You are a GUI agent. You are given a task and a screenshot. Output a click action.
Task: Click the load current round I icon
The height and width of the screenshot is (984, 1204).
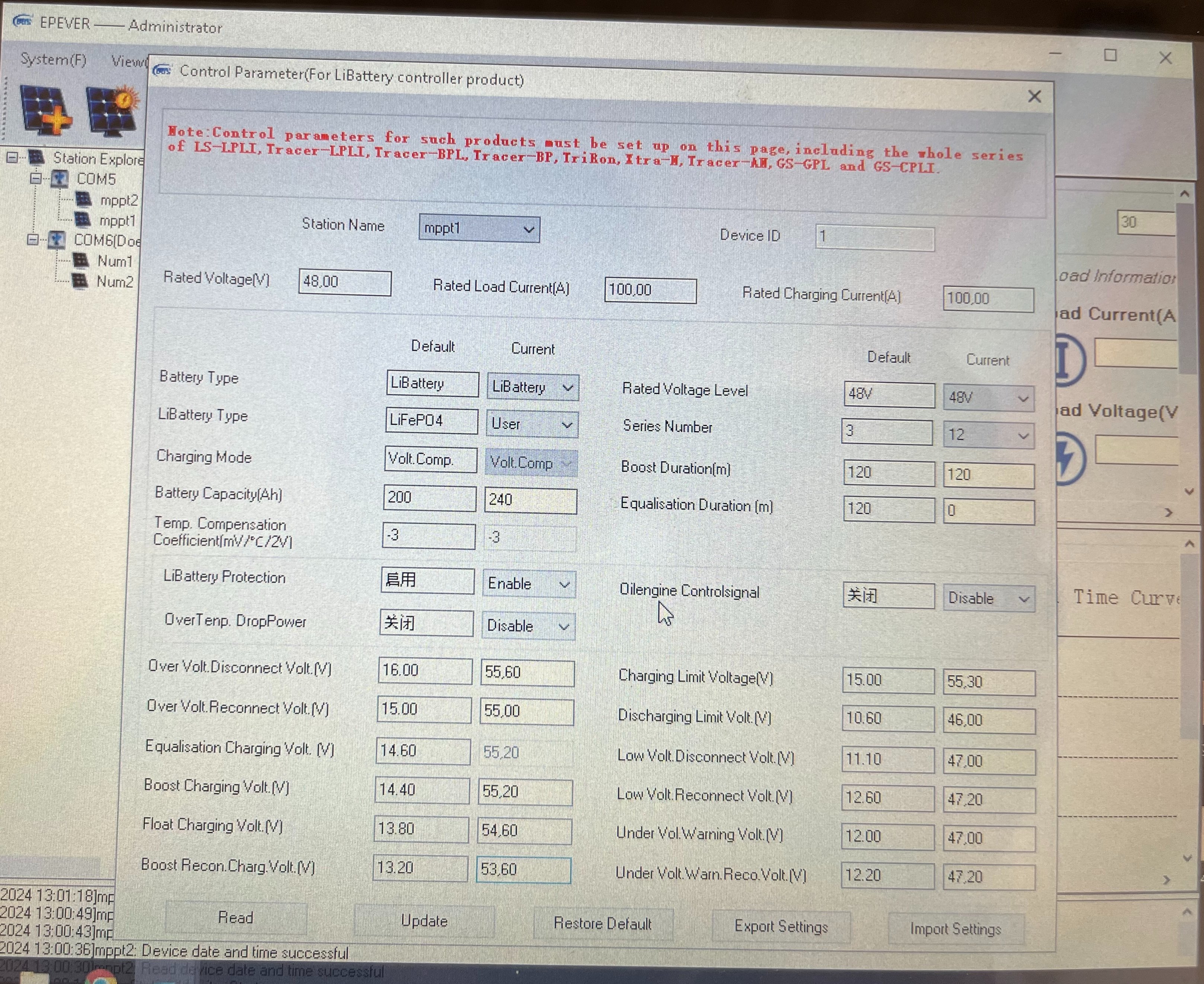[x=1069, y=360]
